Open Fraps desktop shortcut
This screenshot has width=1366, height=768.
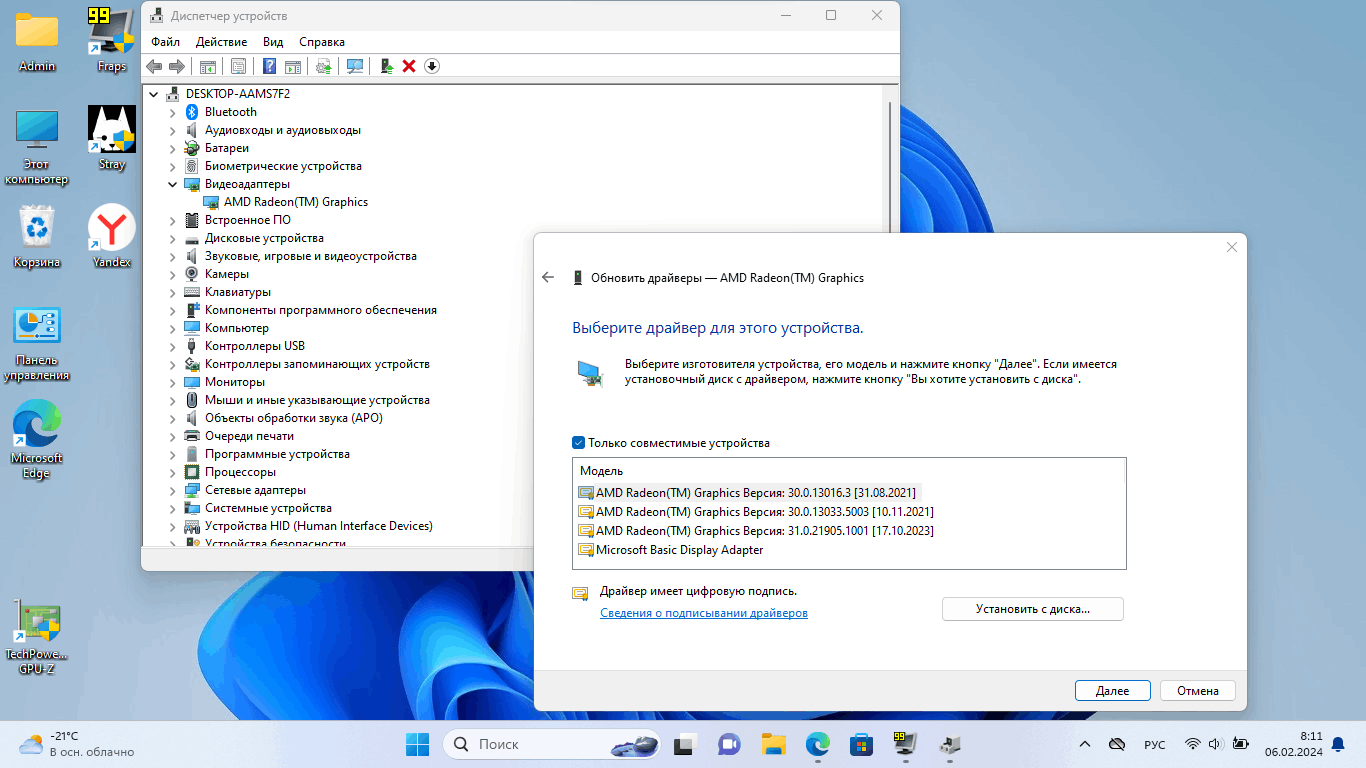coord(111,40)
